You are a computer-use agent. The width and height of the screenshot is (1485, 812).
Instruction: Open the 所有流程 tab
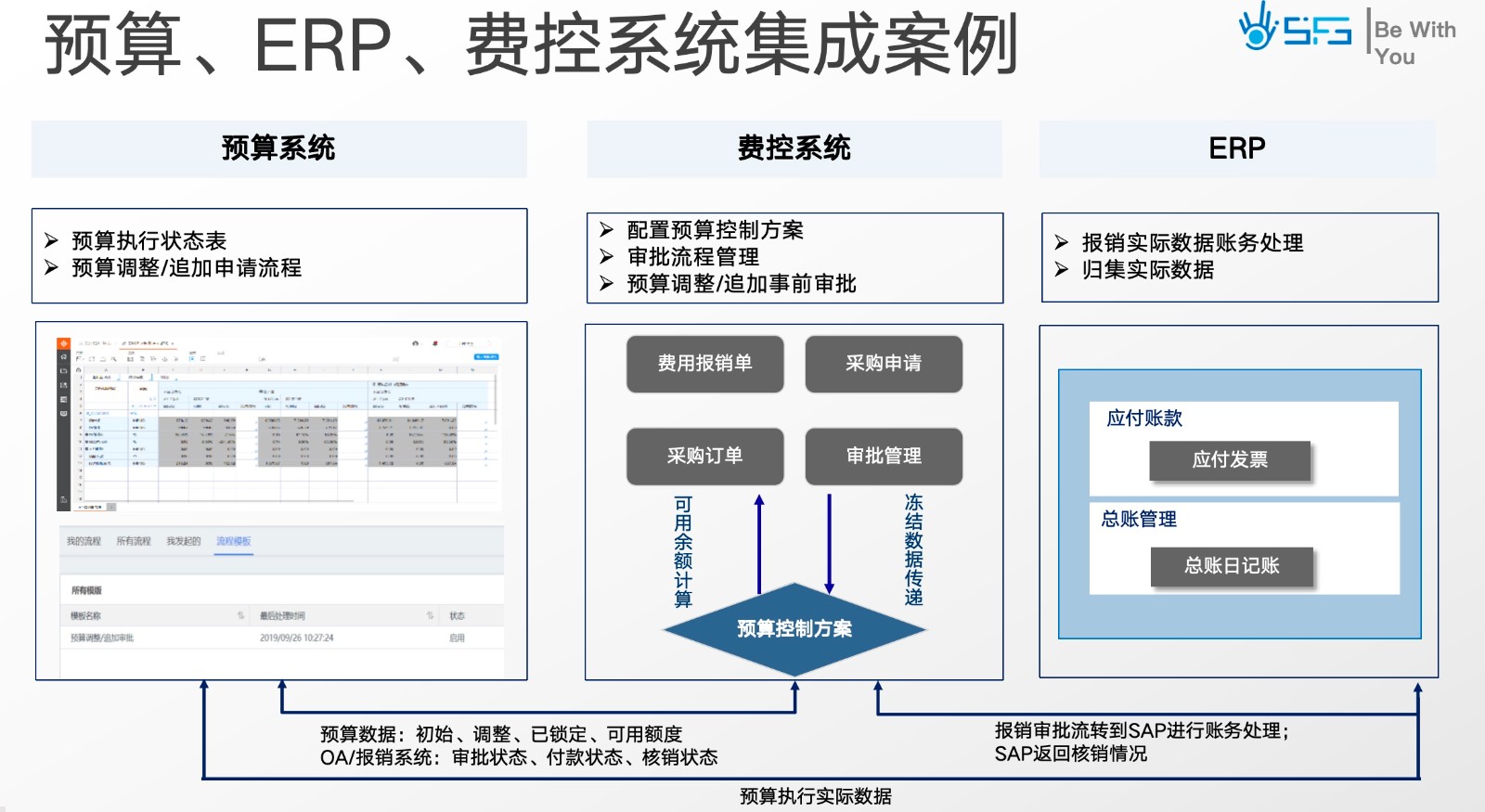134,541
